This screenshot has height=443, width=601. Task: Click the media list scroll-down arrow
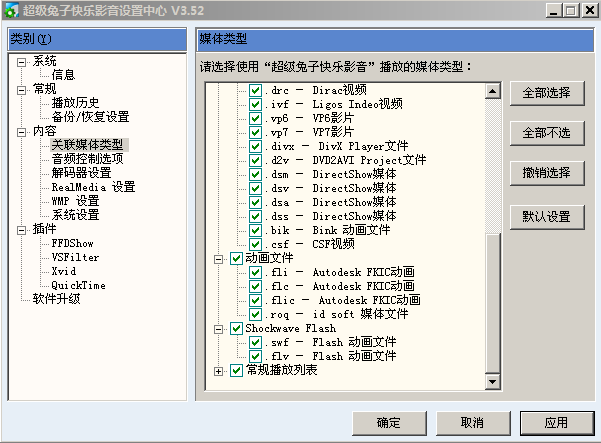point(493,381)
